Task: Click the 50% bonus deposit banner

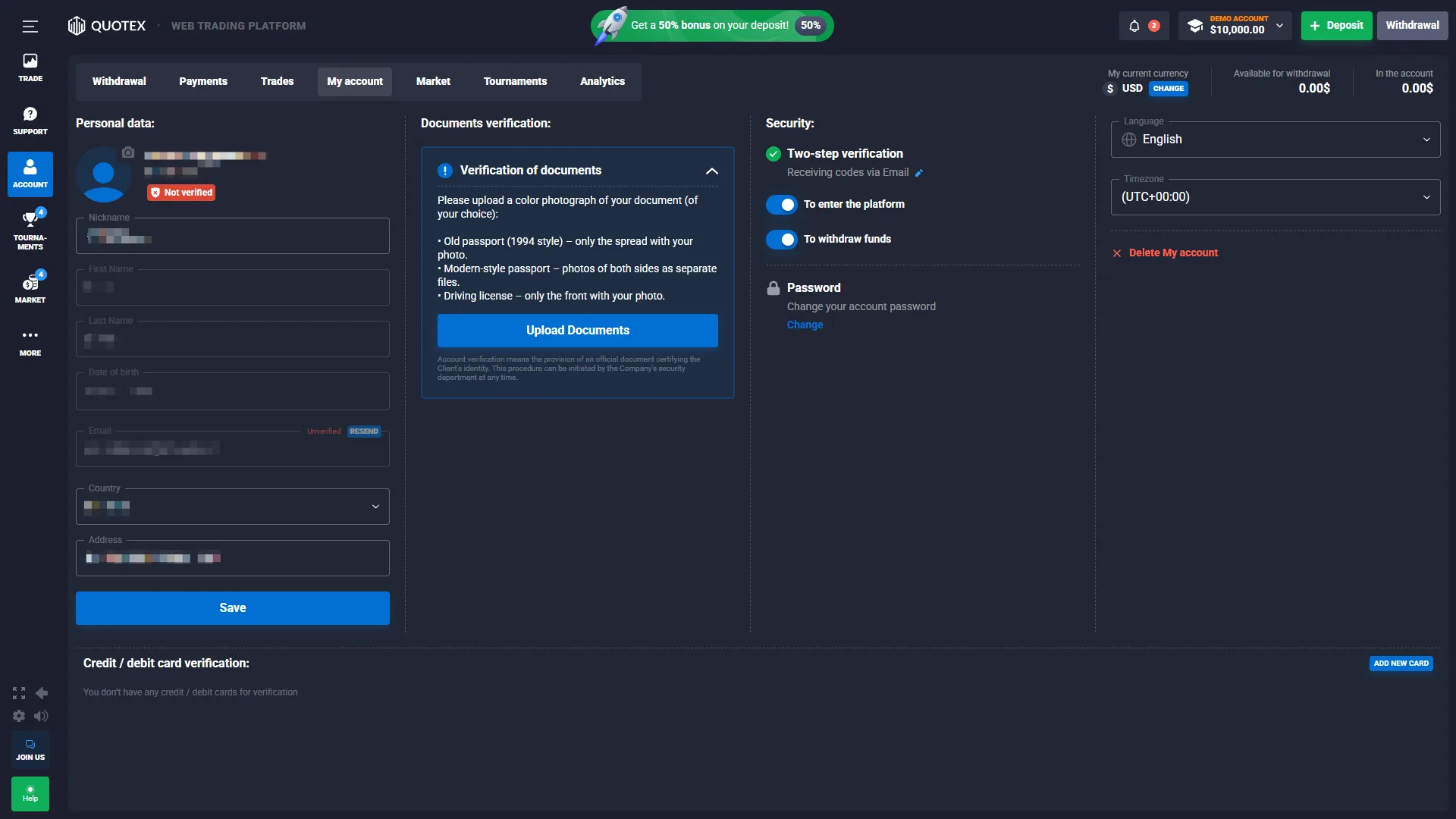Action: 712,26
